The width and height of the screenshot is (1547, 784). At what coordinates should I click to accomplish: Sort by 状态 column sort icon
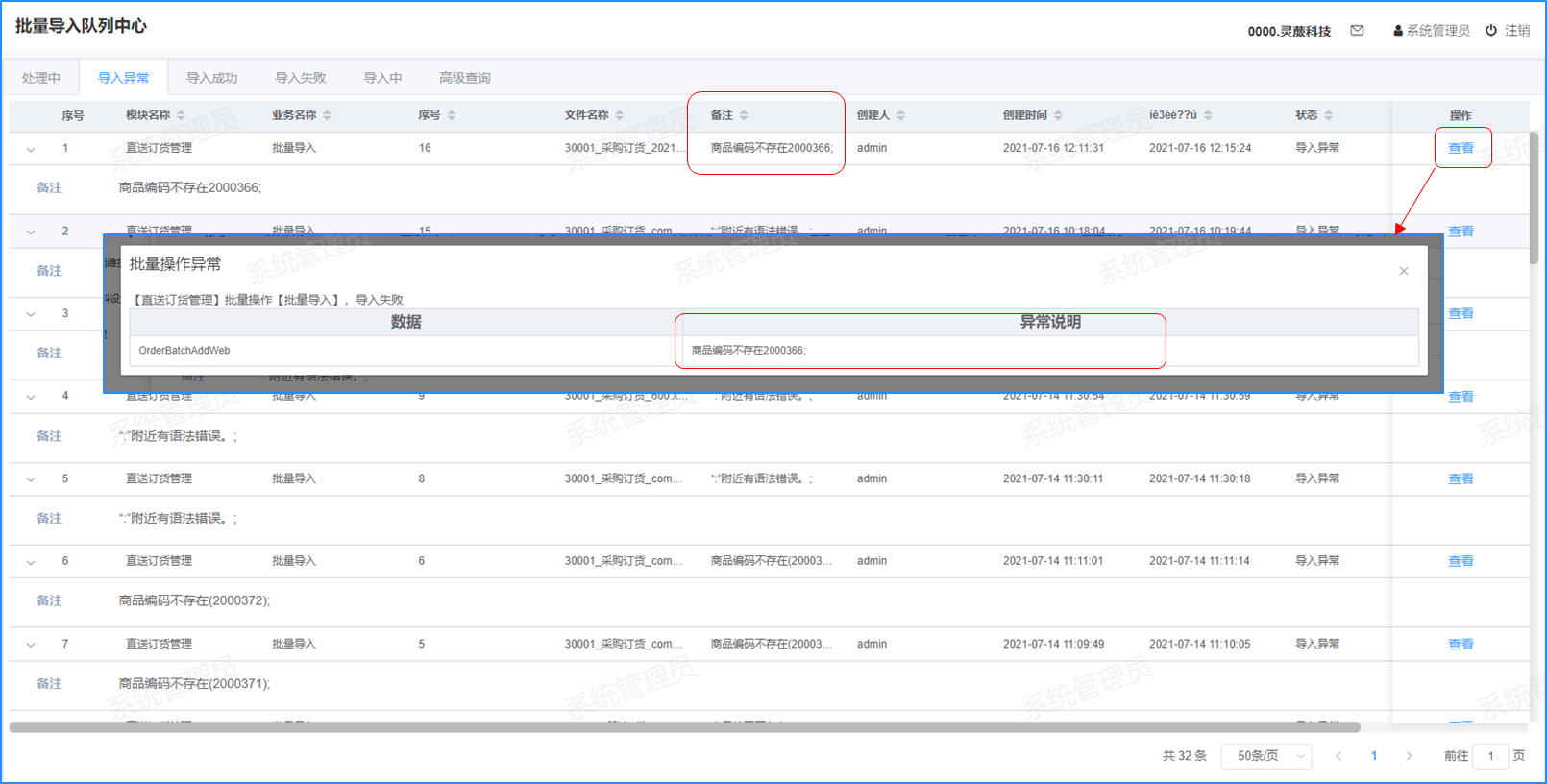pyautogui.click(x=1329, y=115)
